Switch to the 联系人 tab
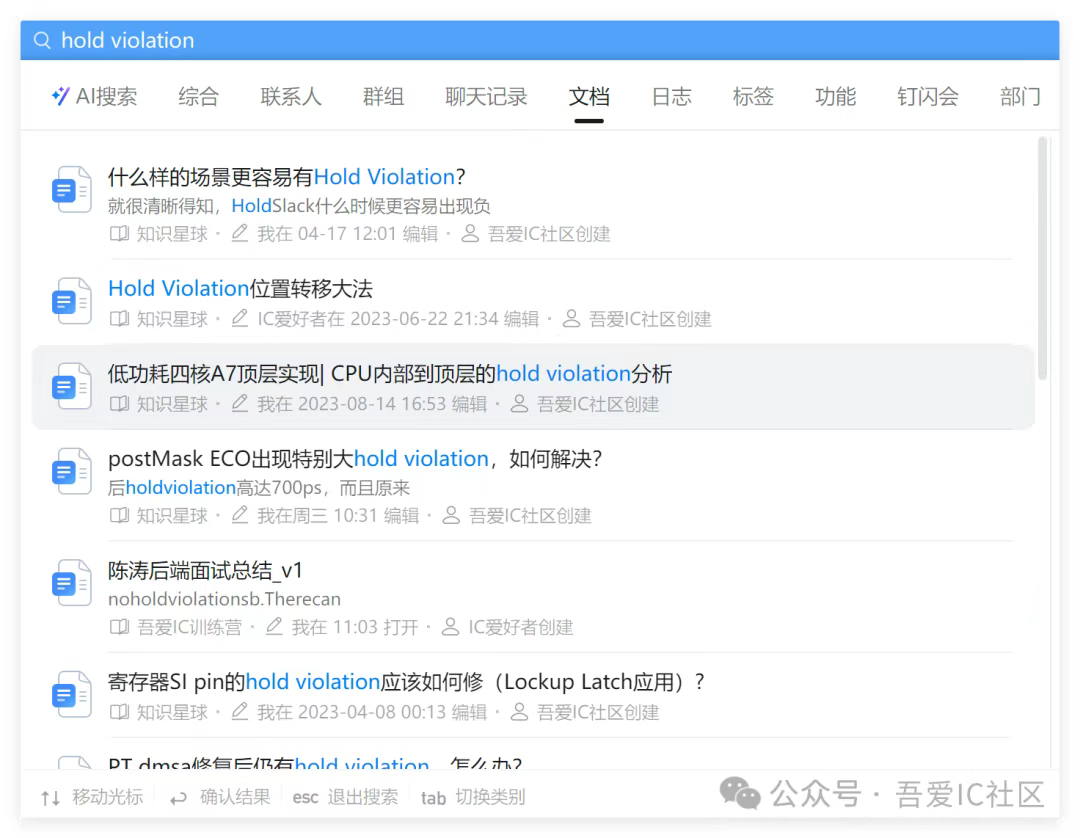 pyautogui.click(x=291, y=96)
